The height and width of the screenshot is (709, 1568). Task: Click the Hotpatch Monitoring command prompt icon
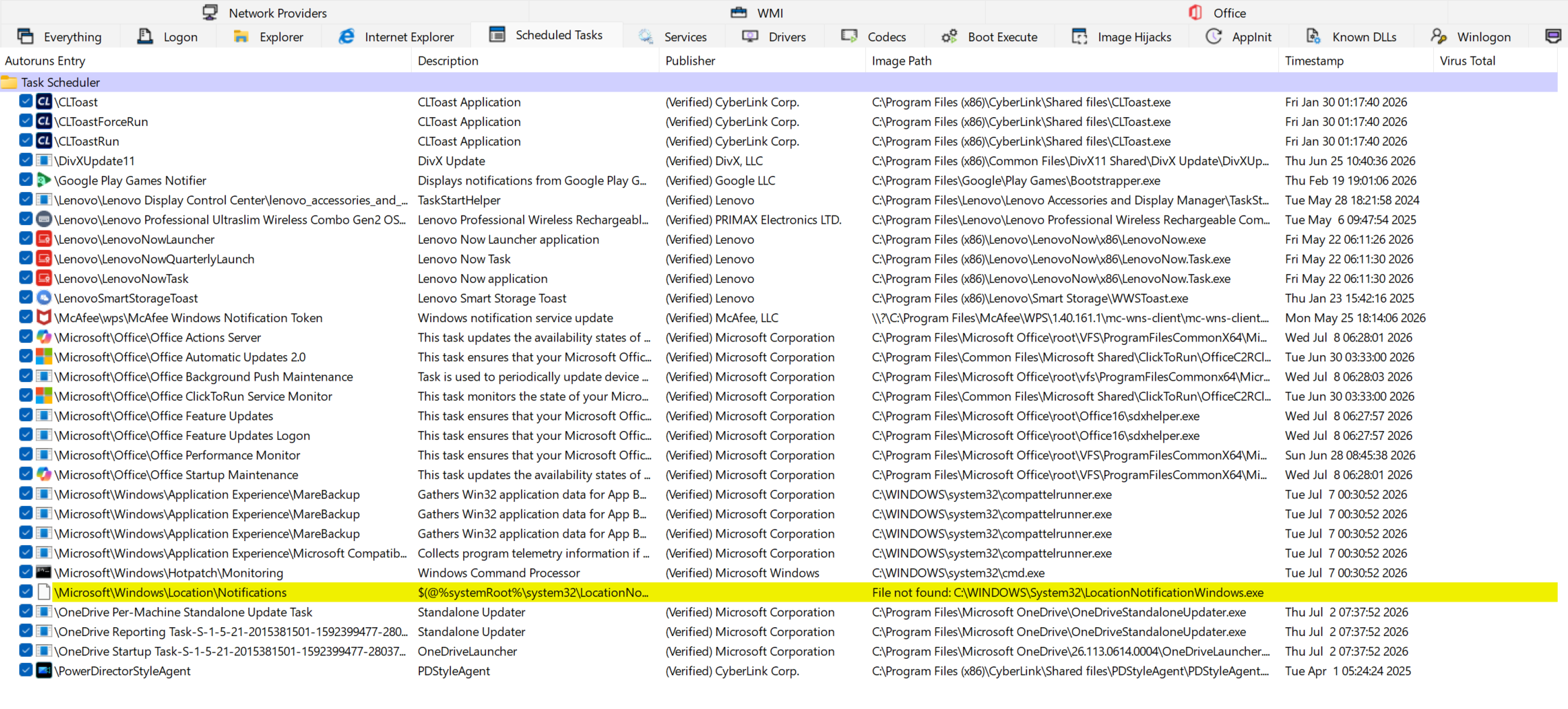click(44, 573)
